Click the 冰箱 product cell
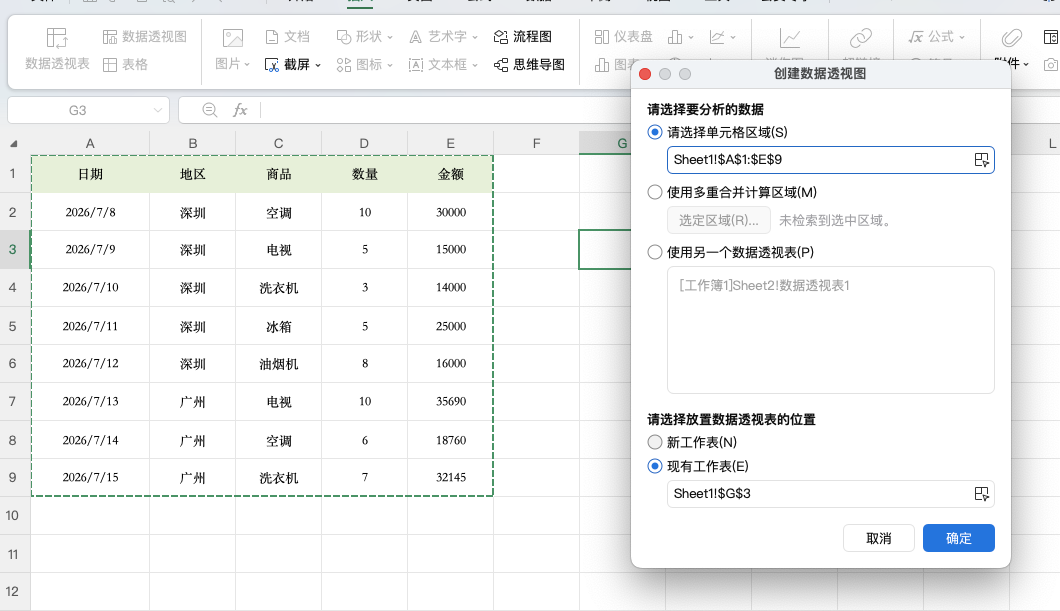Image resolution: width=1060 pixels, height=611 pixels. [x=279, y=326]
